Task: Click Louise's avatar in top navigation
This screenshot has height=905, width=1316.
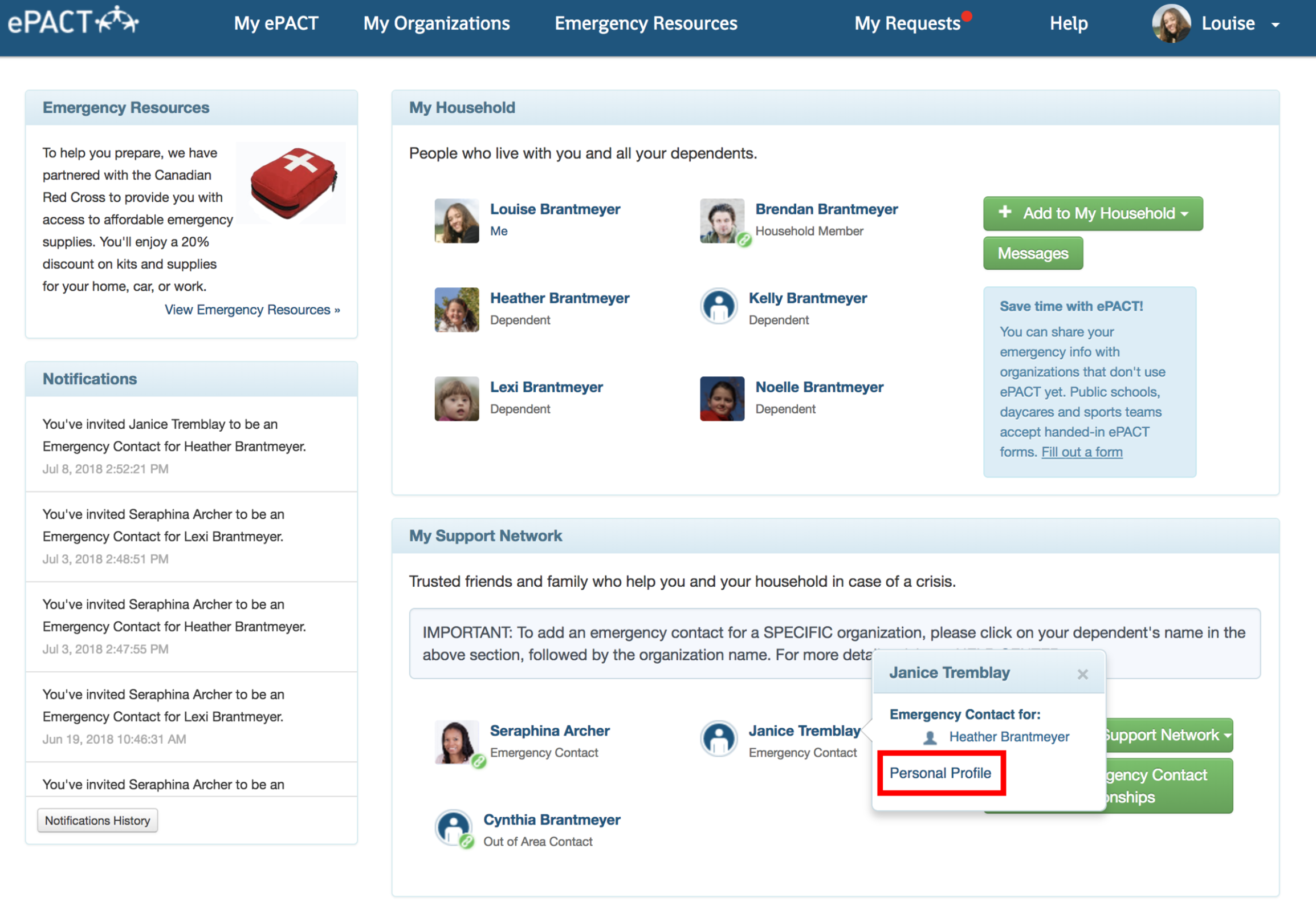Action: (1171, 23)
